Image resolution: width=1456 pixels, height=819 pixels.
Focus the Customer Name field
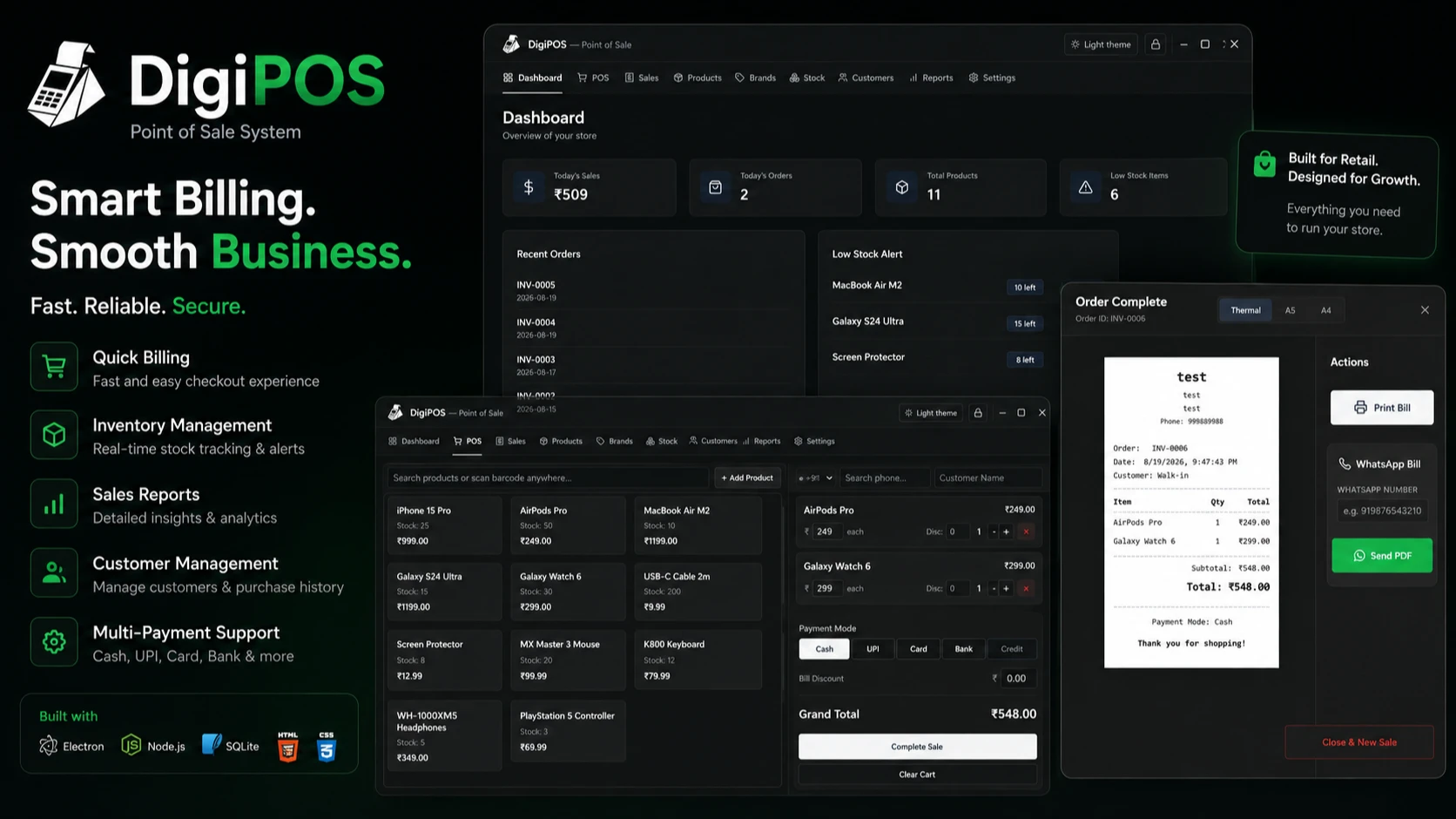click(987, 478)
